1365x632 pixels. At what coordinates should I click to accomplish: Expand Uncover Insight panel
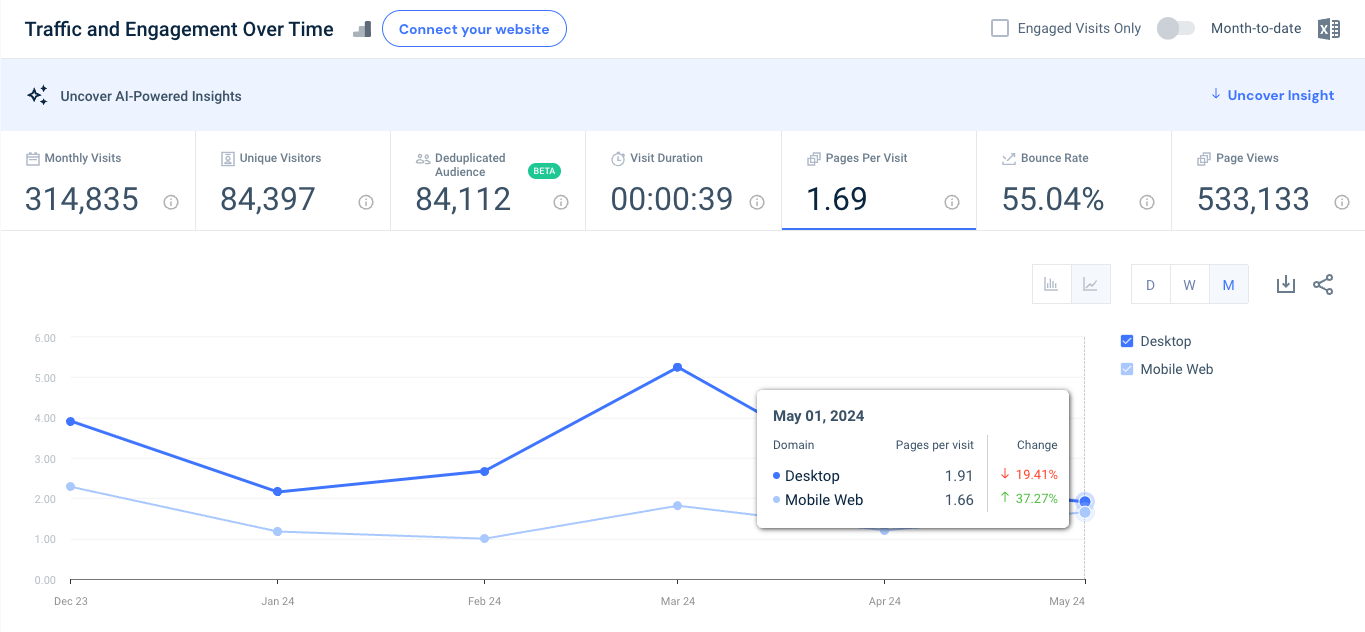coord(1272,95)
